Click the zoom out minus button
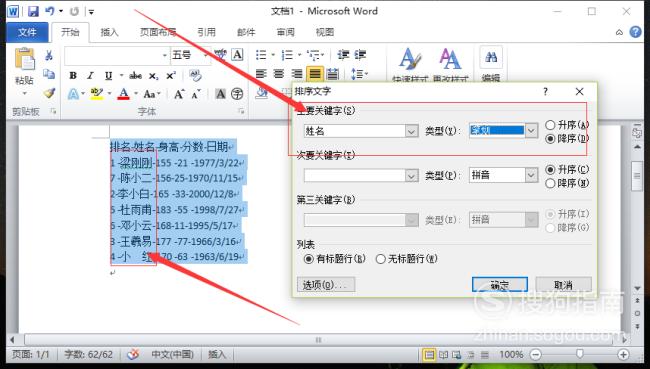 536,354
